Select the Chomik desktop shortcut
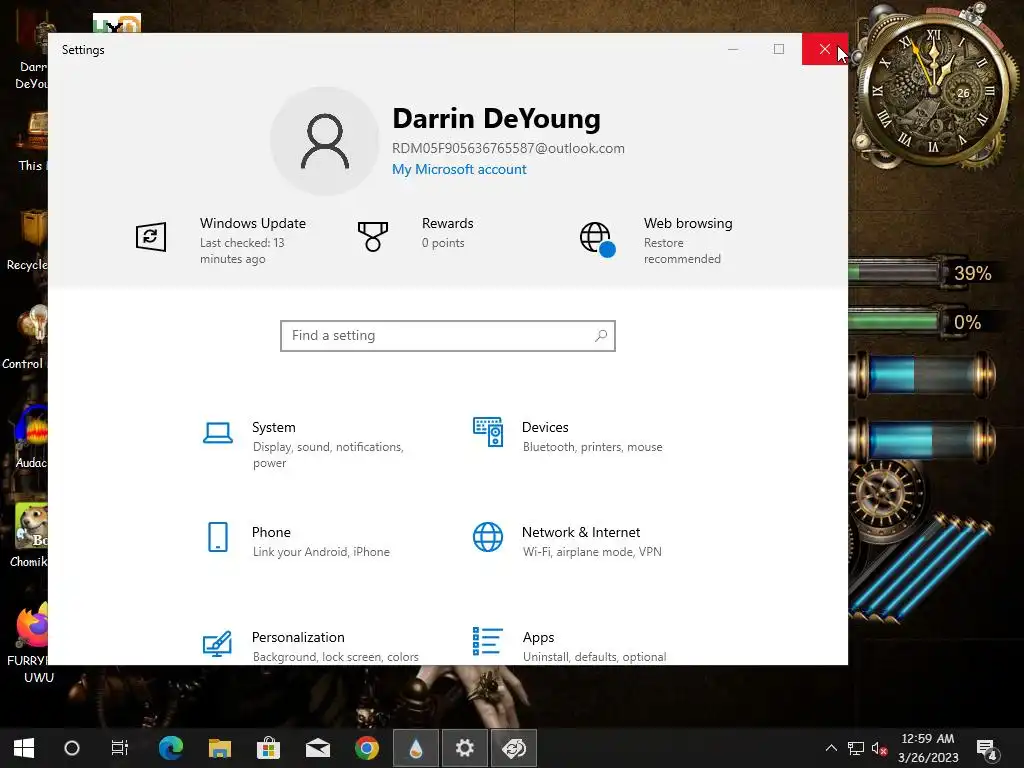The height and width of the screenshot is (768, 1024). [29, 536]
